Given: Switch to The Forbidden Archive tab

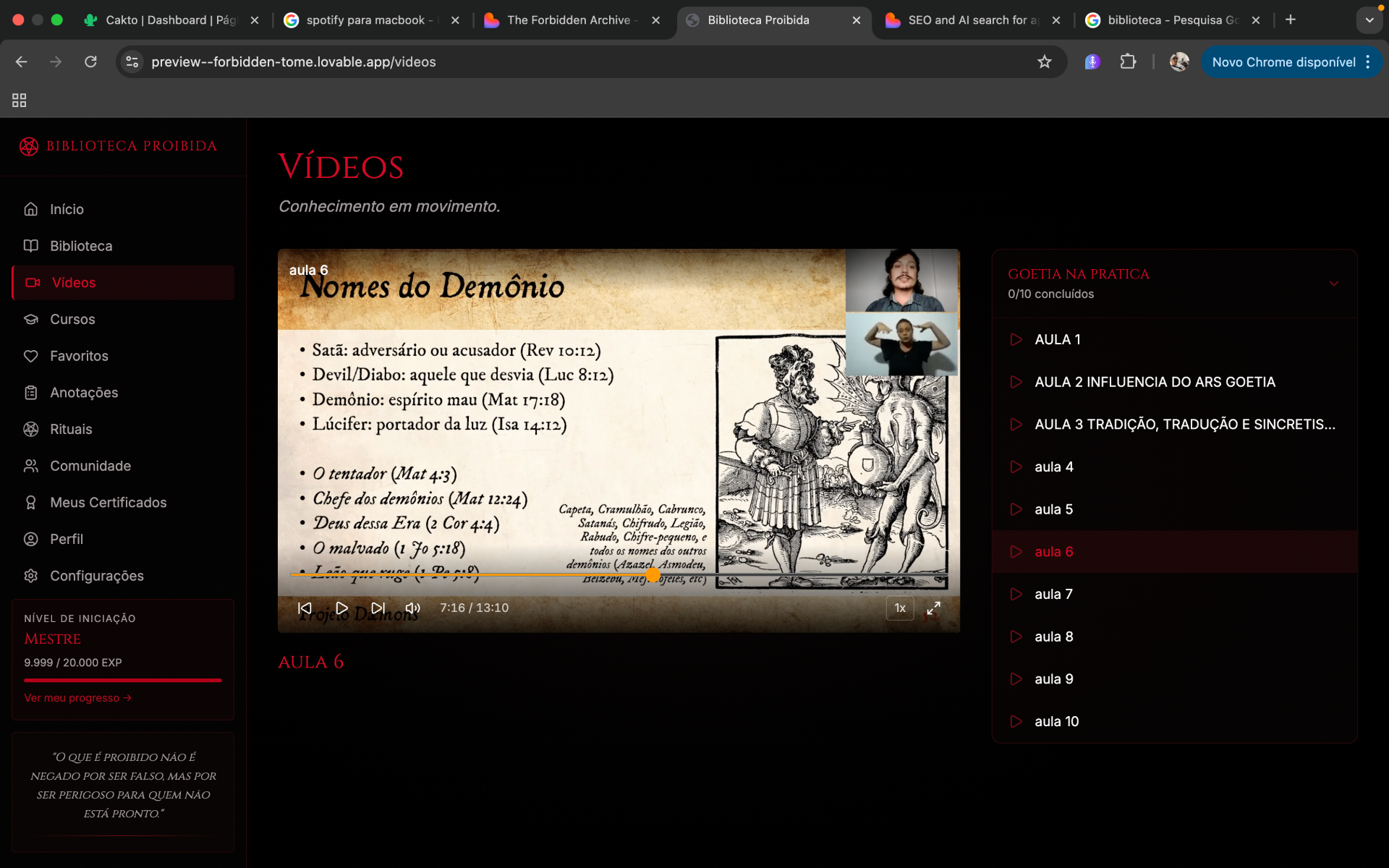Looking at the screenshot, I should coord(572,20).
